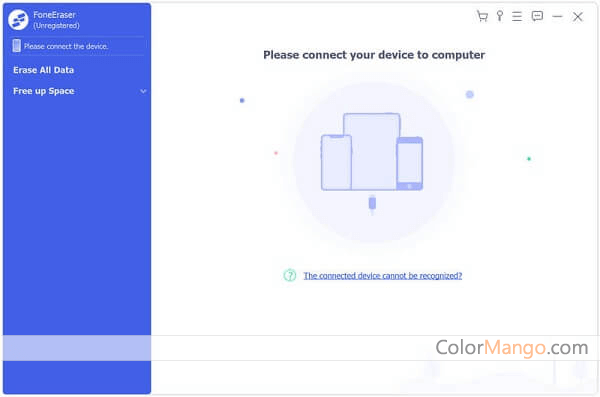Viewport: 600px width, 397px height.
Task: Click the tablet device illustration
Action: click(372, 151)
